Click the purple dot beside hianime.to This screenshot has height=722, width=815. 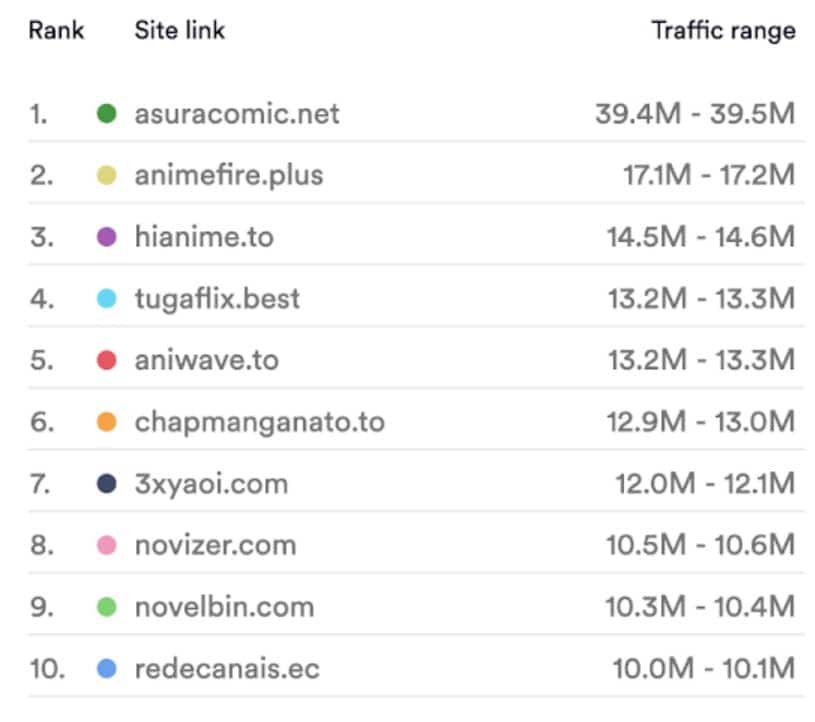pos(107,237)
